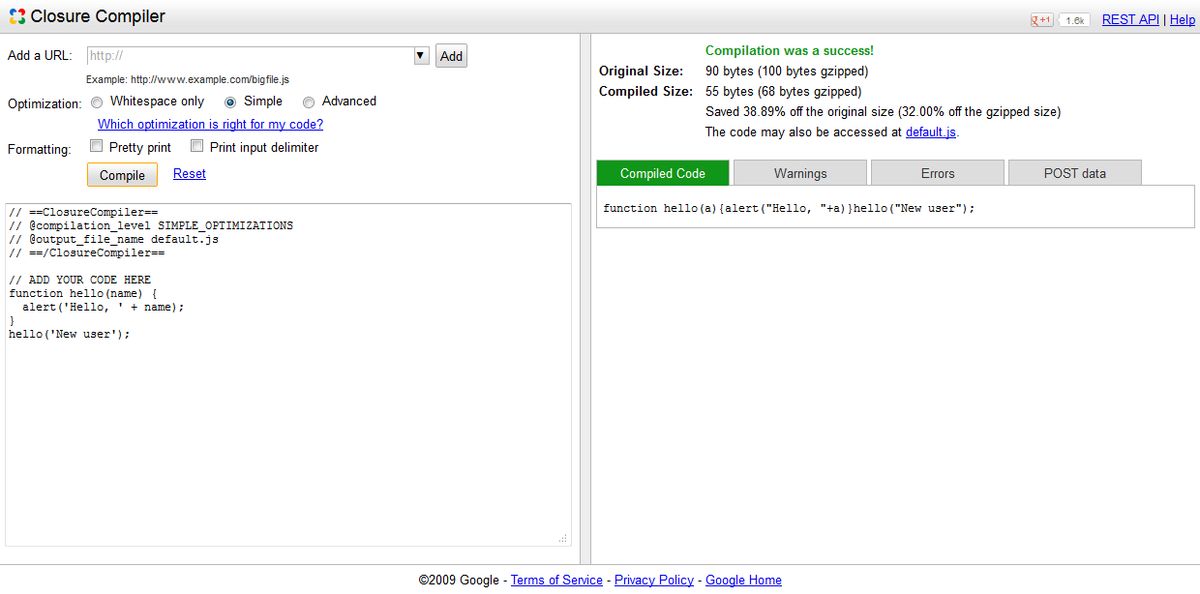Enable the Pretty print checkbox

(96, 146)
